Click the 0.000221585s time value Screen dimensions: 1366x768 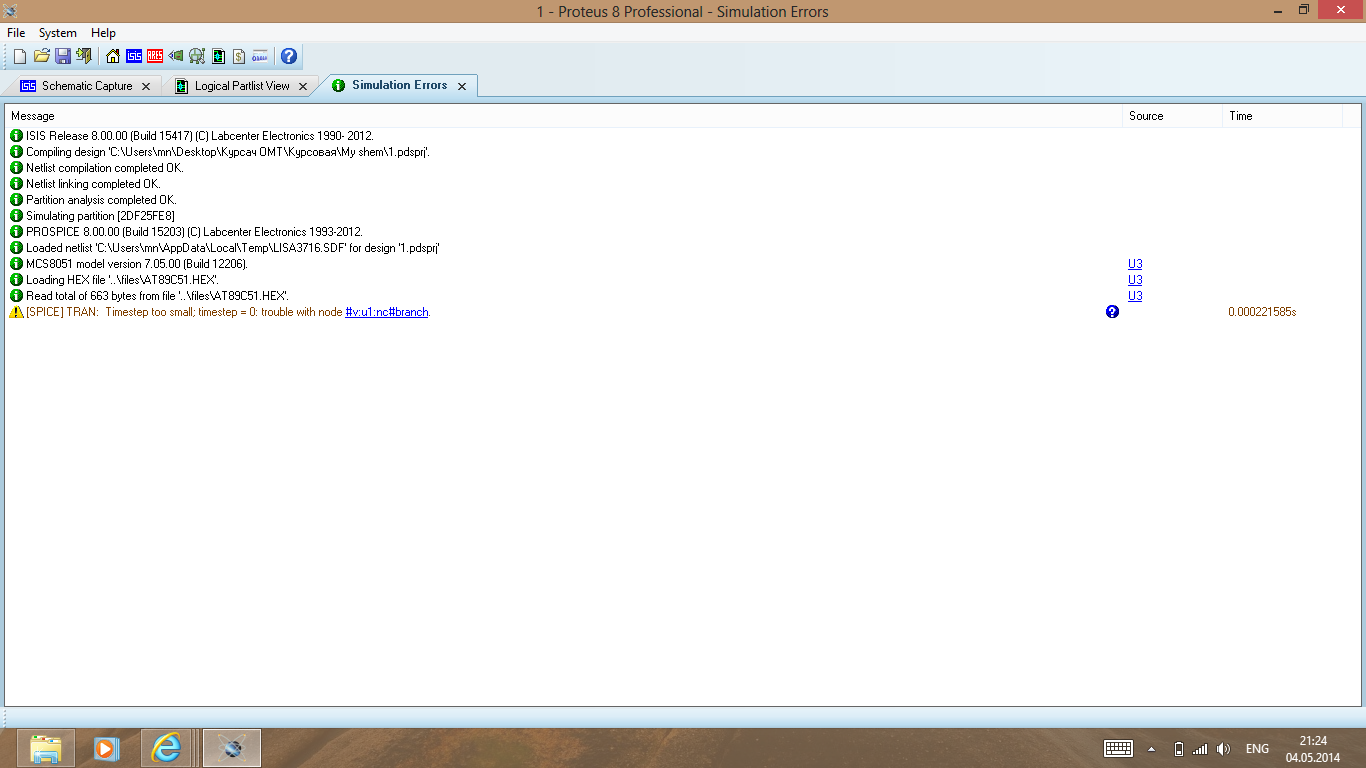(1262, 312)
